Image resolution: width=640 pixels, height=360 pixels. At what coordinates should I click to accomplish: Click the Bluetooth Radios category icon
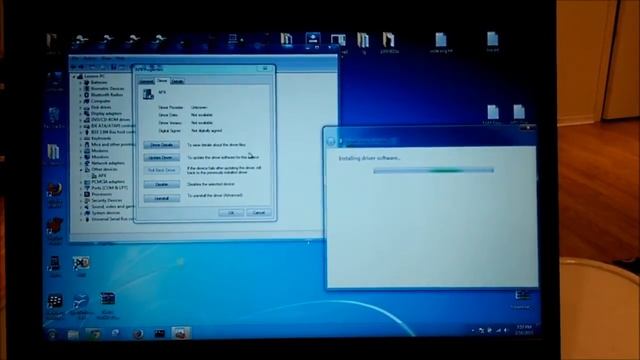pos(87,95)
